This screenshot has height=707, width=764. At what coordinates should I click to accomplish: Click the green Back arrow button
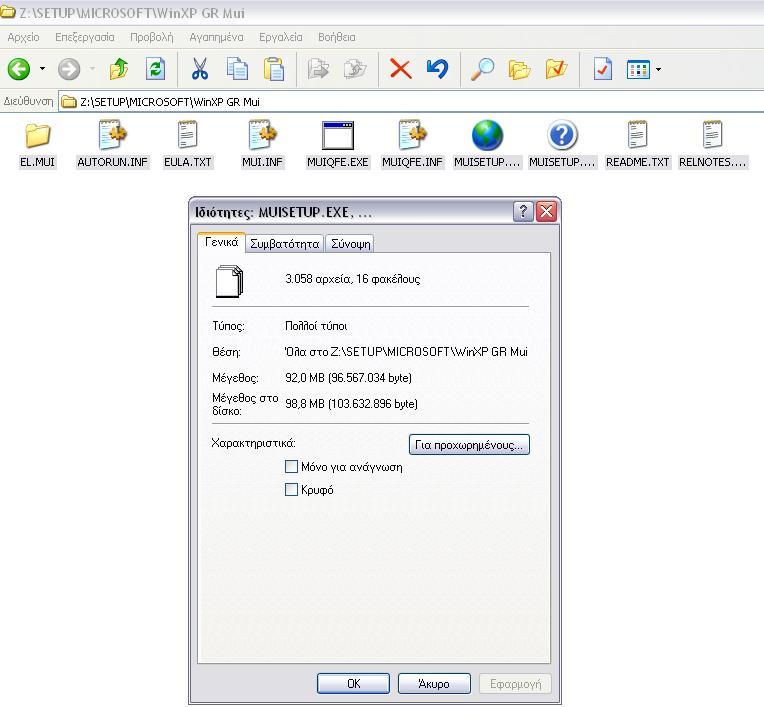[19, 69]
